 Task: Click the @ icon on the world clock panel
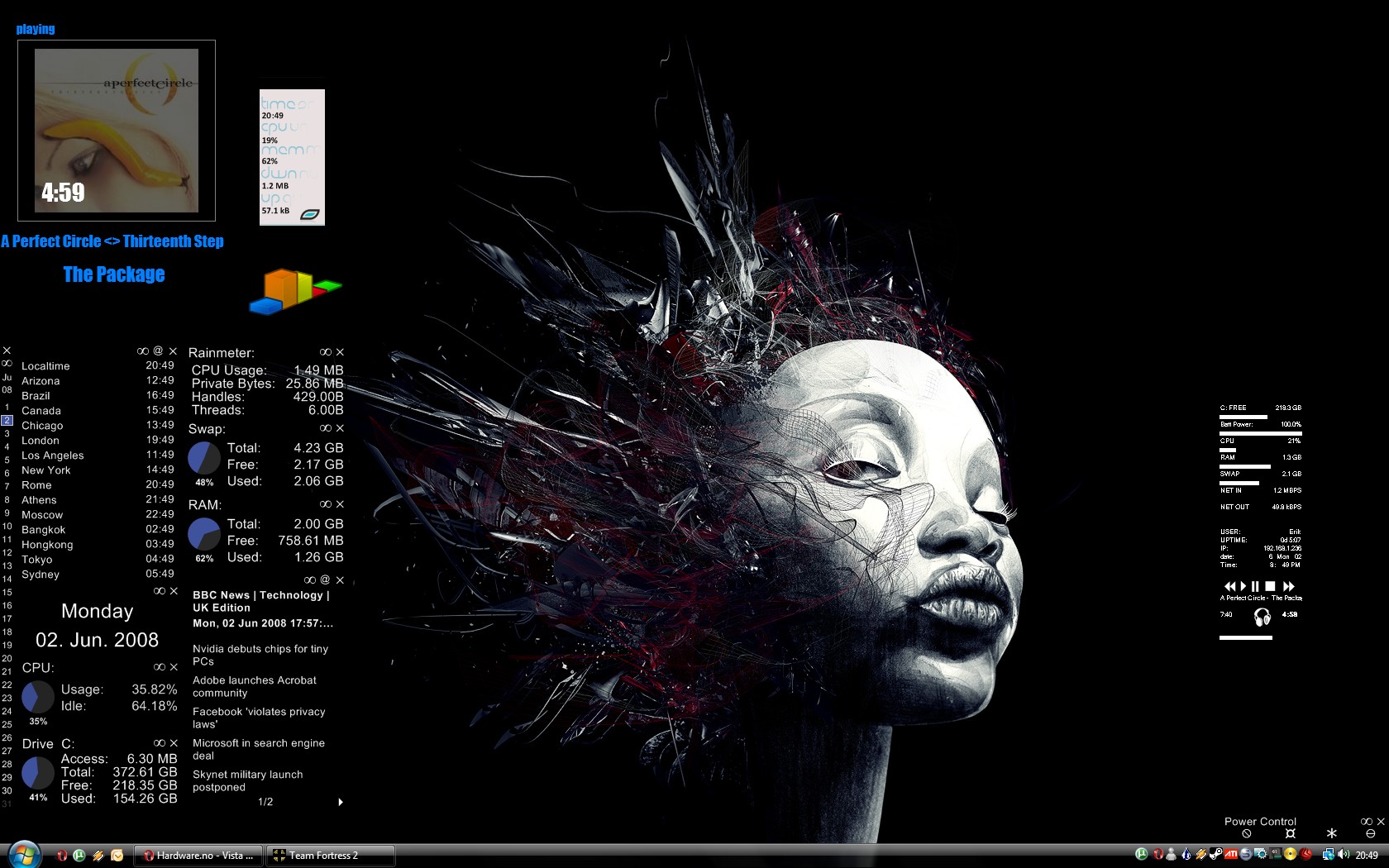coord(158,351)
